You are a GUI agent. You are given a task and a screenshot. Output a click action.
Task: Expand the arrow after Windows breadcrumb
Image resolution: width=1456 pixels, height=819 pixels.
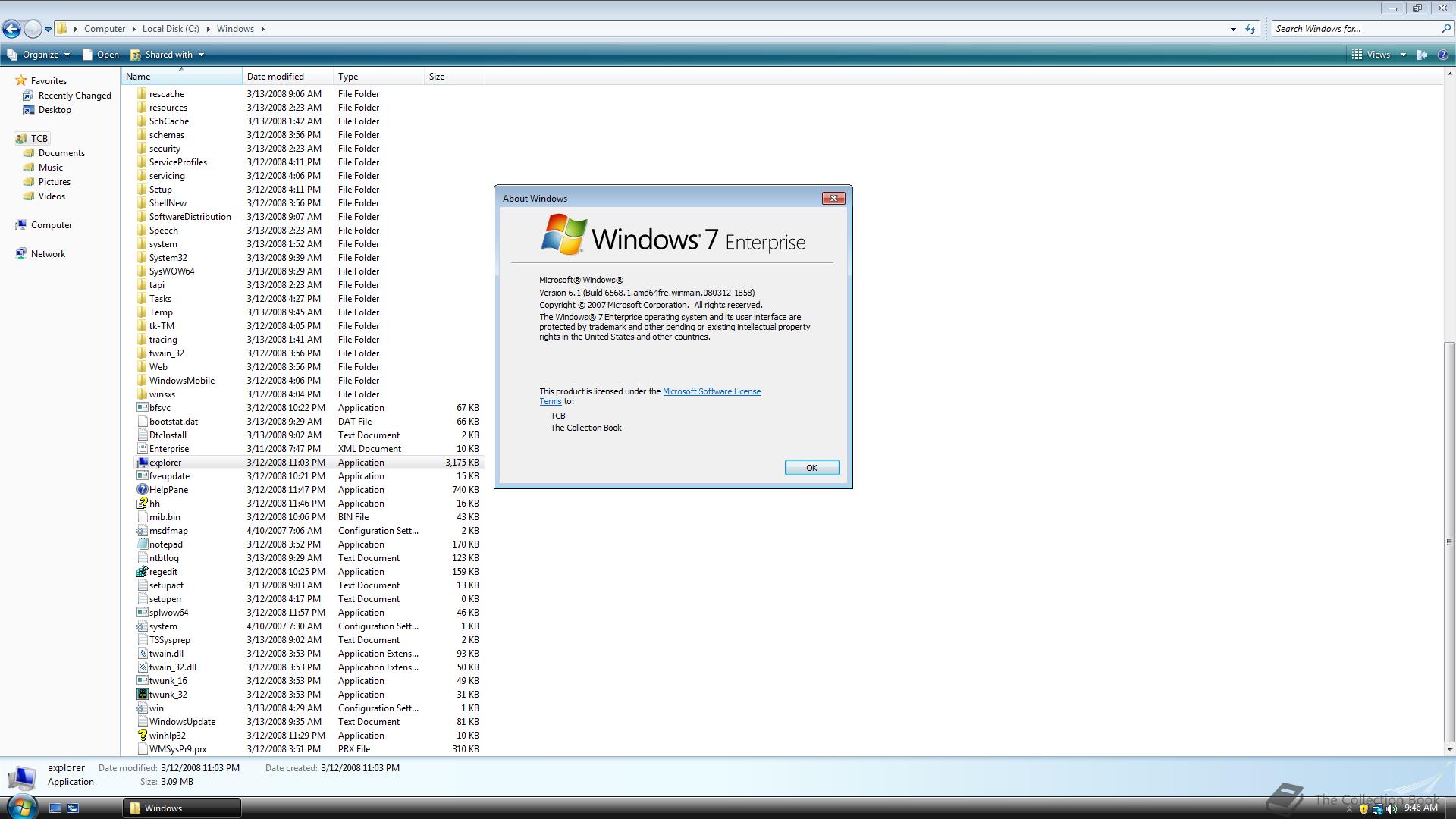(x=263, y=29)
